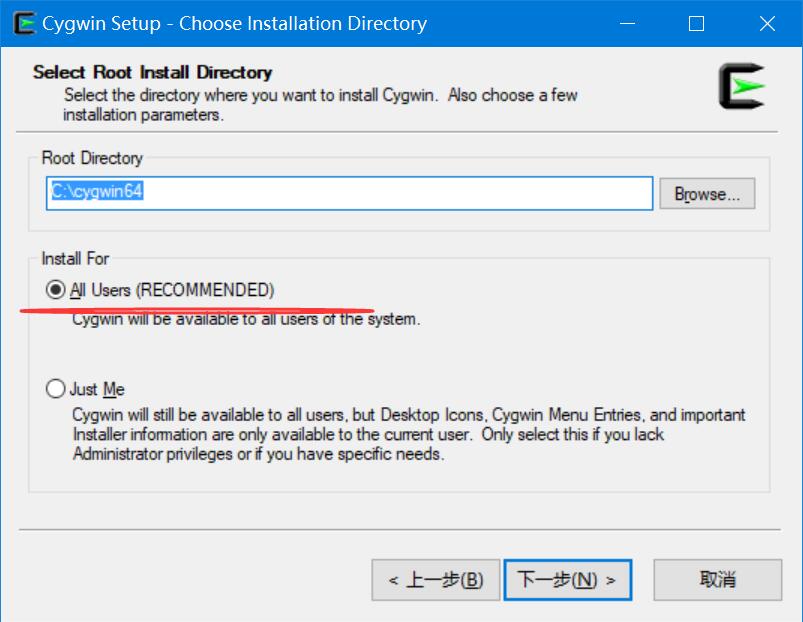Click the 'Administrator privileges' description line
Image resolution: width=803 pixels, height=622 pixels.
pos(259,454)
